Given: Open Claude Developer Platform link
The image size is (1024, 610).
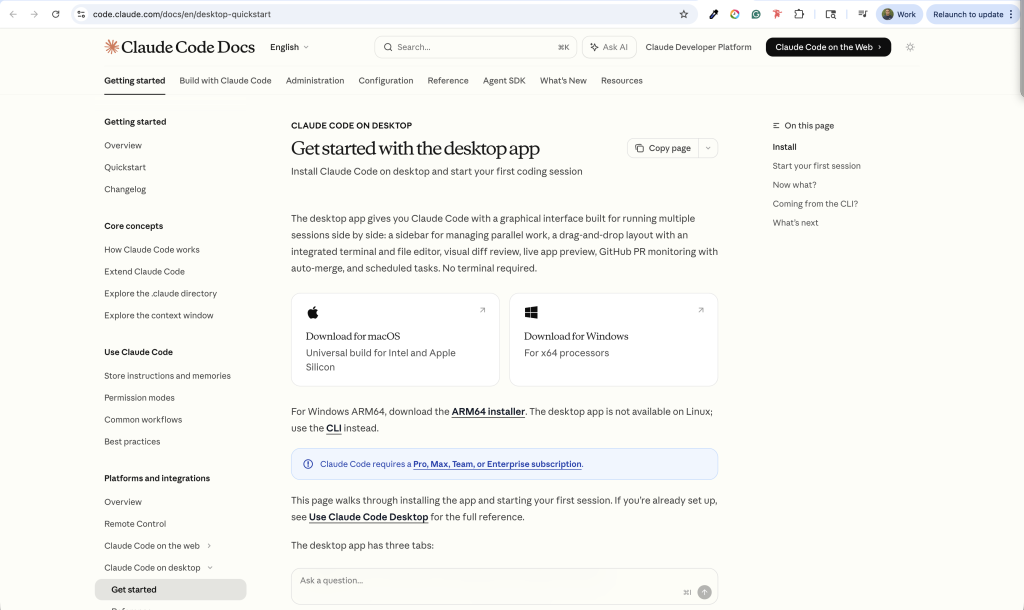Looking at the screenshot, I should (698, 47).
